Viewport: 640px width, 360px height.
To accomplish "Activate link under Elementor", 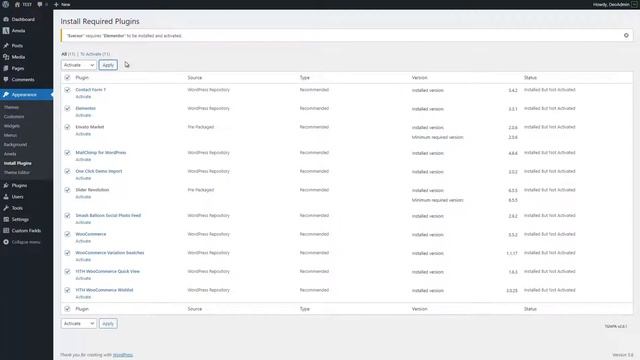I will [83, 116].
